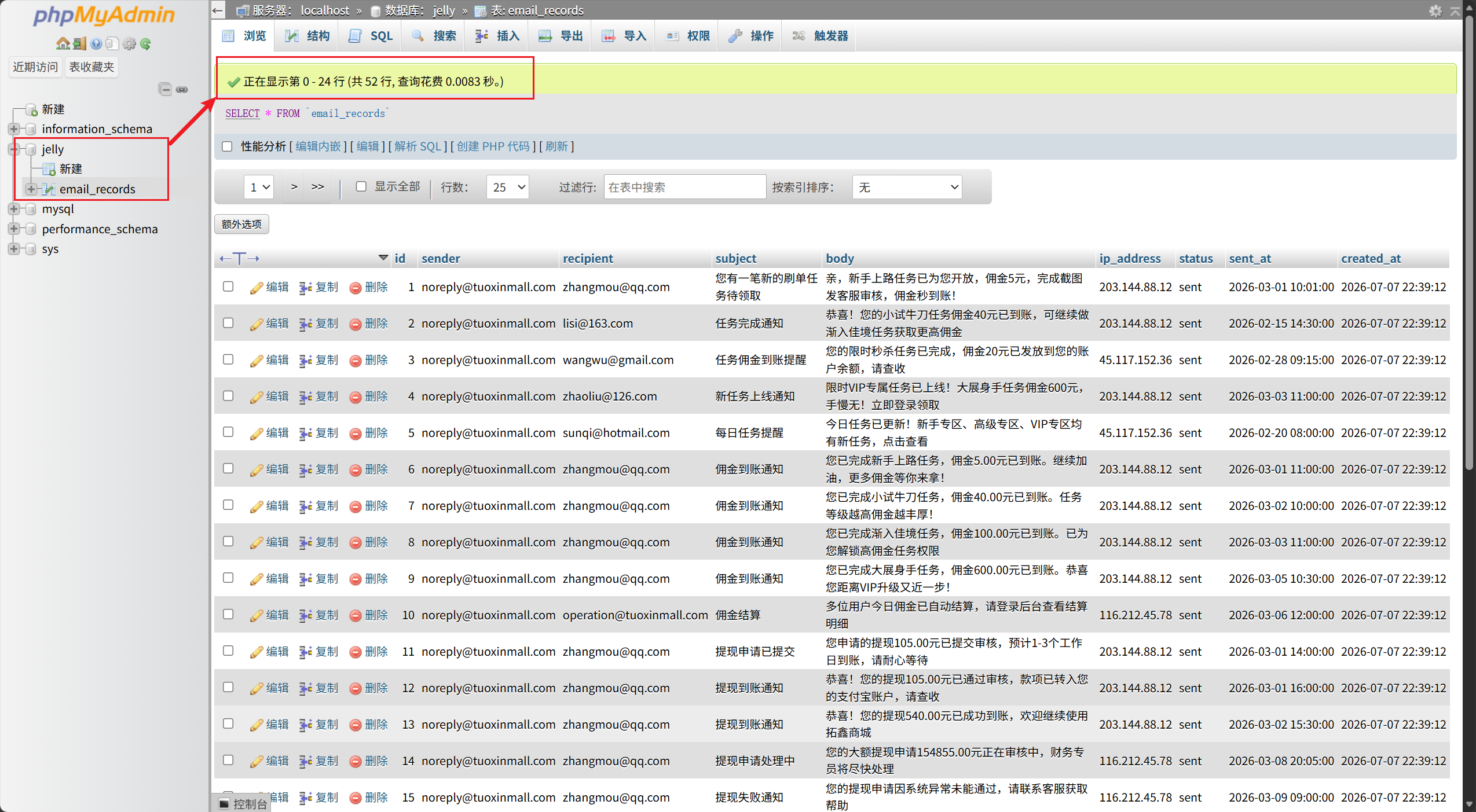Expand the email_records table node
The width and height of the screenshot is (1476, 812).
(x=31, y=189)
